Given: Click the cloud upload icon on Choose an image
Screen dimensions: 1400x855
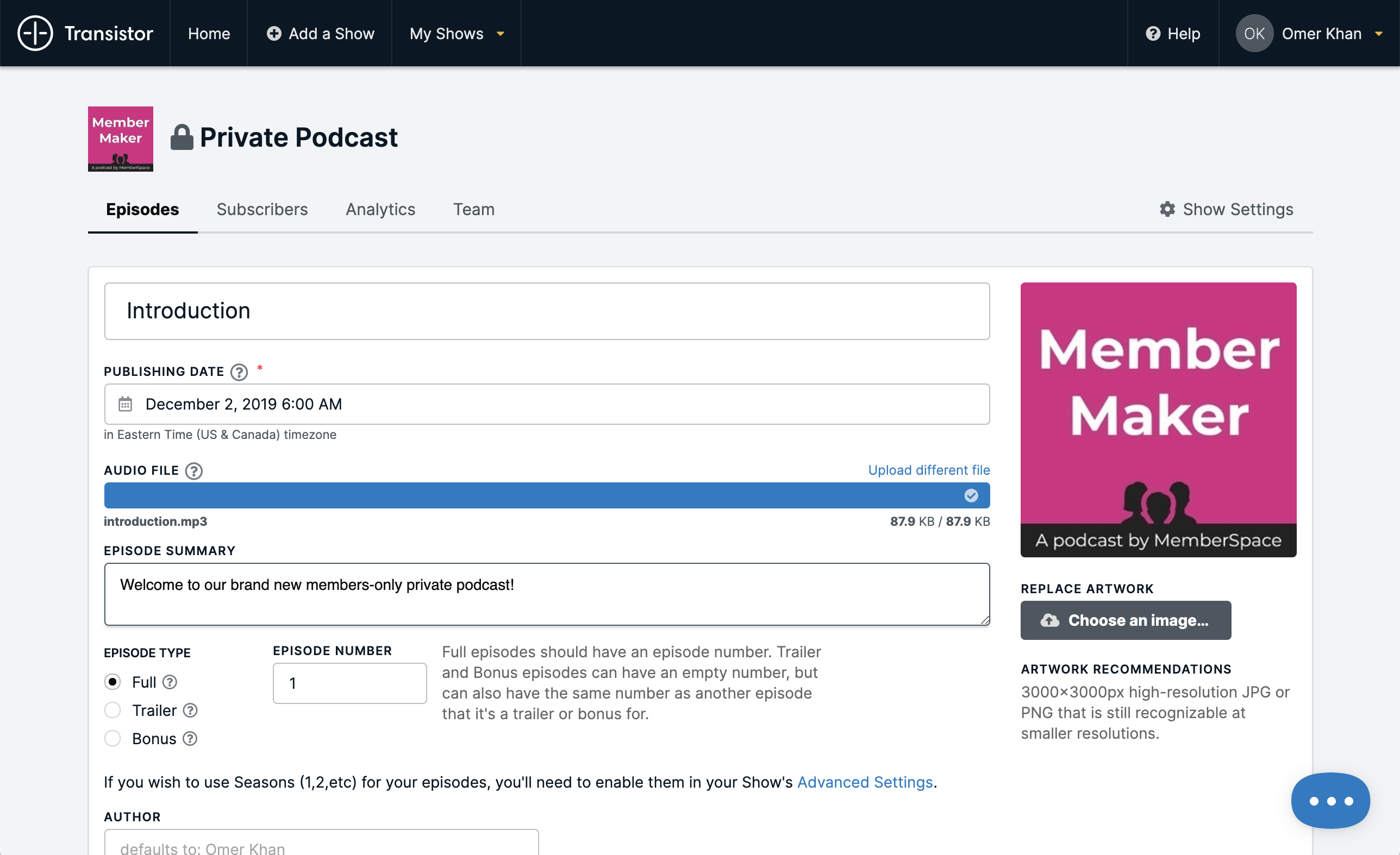Looking at the screenshot, I should coord(1049,620).
